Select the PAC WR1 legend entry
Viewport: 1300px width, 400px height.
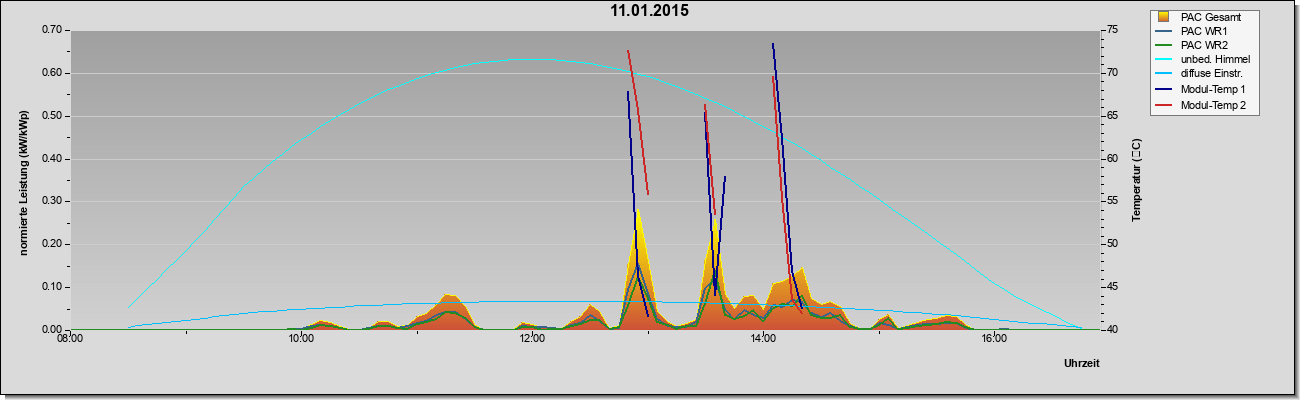tap(1204, 31)
